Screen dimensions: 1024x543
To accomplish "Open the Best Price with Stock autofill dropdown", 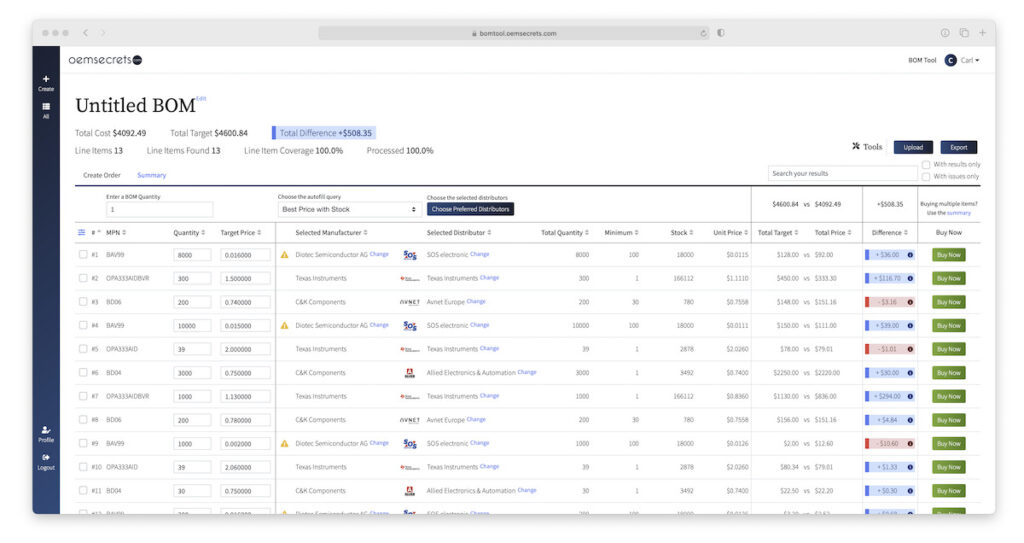I will (348, 210).
